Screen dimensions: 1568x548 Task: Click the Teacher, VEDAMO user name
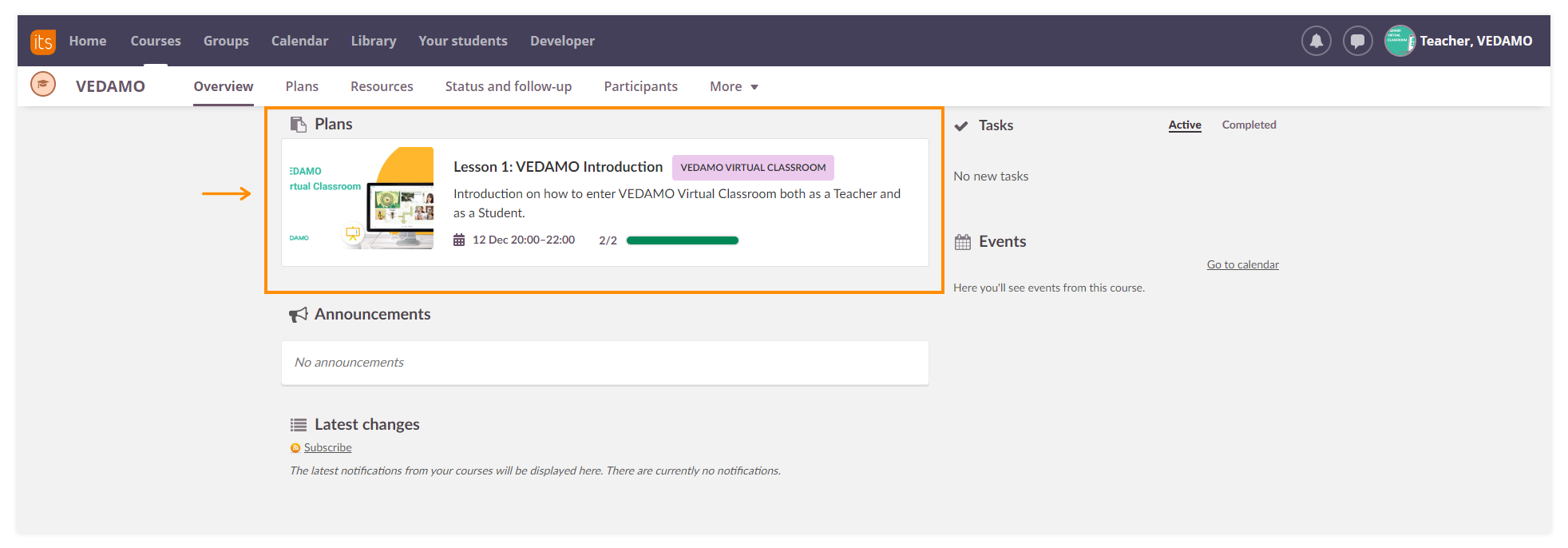pos(1476,41)
